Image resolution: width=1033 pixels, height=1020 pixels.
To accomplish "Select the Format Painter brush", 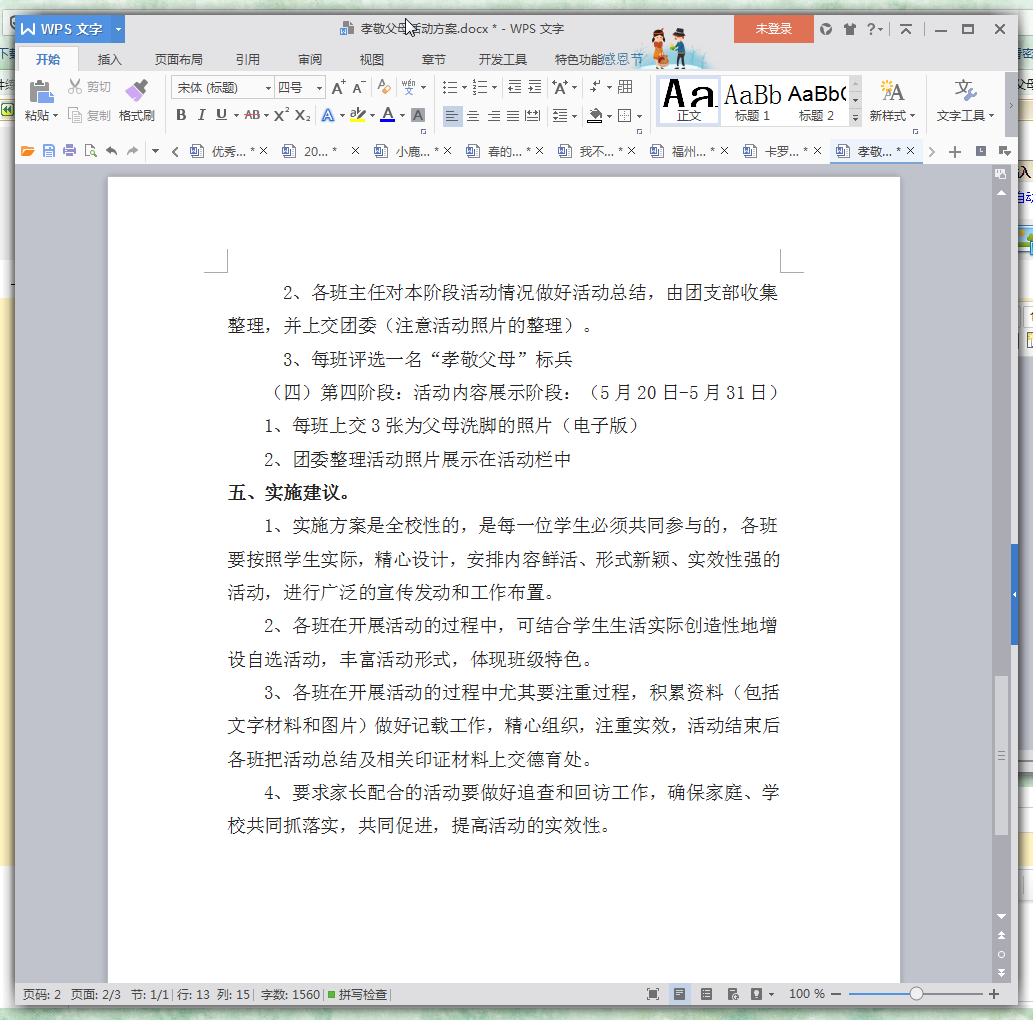I will [137, 91].
